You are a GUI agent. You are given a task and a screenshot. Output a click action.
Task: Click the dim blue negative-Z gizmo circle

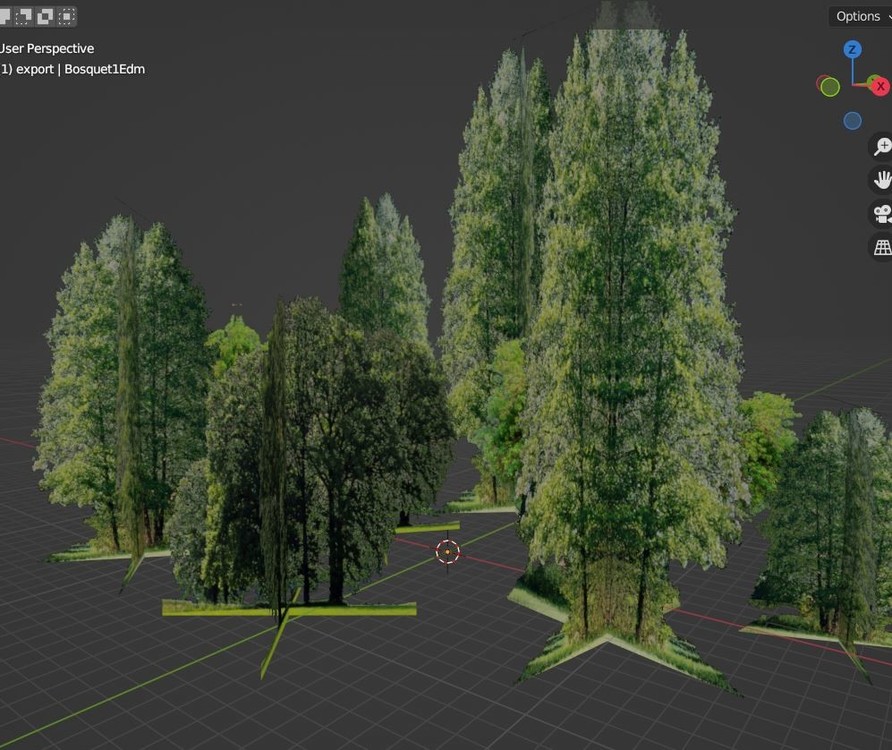coord(852,121)
